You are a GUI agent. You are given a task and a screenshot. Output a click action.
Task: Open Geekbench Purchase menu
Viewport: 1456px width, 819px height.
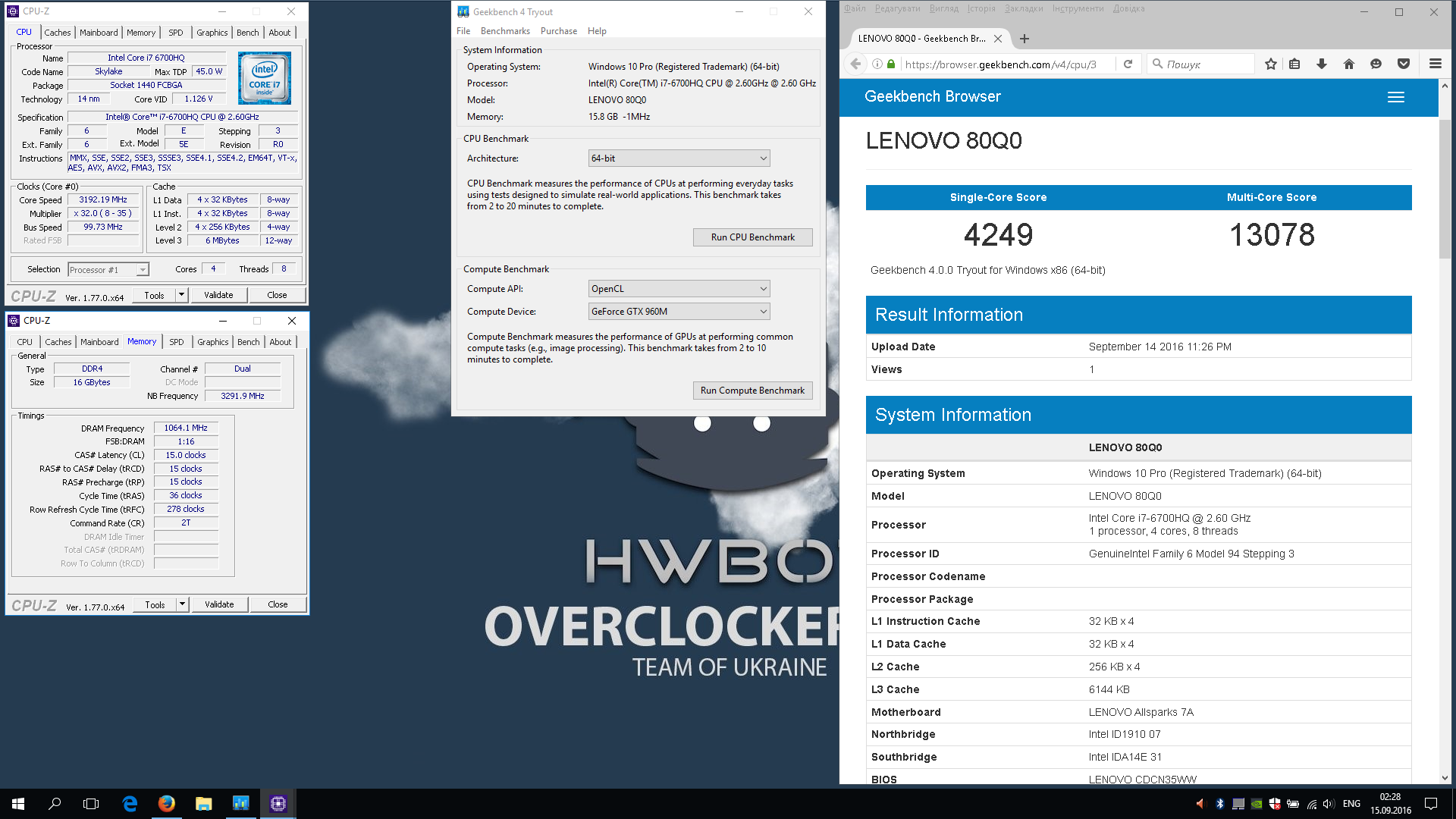coord(559,31)
